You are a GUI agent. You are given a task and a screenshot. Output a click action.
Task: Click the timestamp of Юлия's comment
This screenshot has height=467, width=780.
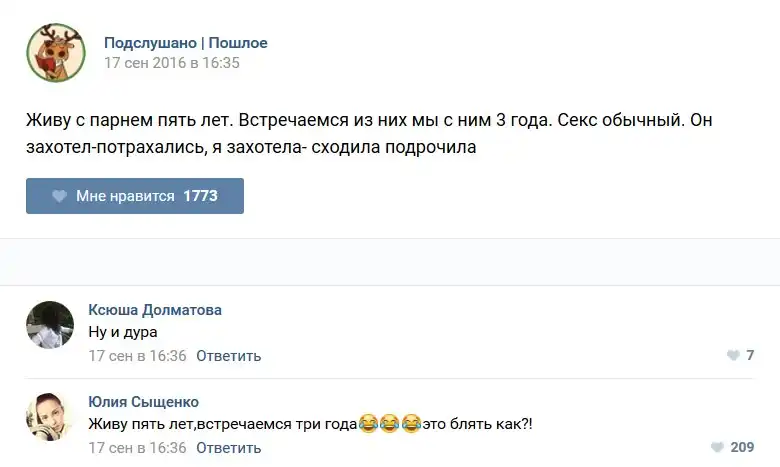point(138,448)
